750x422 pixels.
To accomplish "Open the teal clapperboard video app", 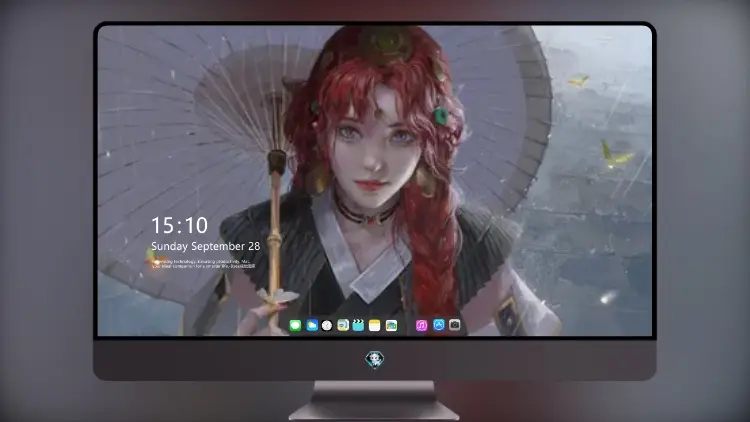I will click(x=358, y=326).
